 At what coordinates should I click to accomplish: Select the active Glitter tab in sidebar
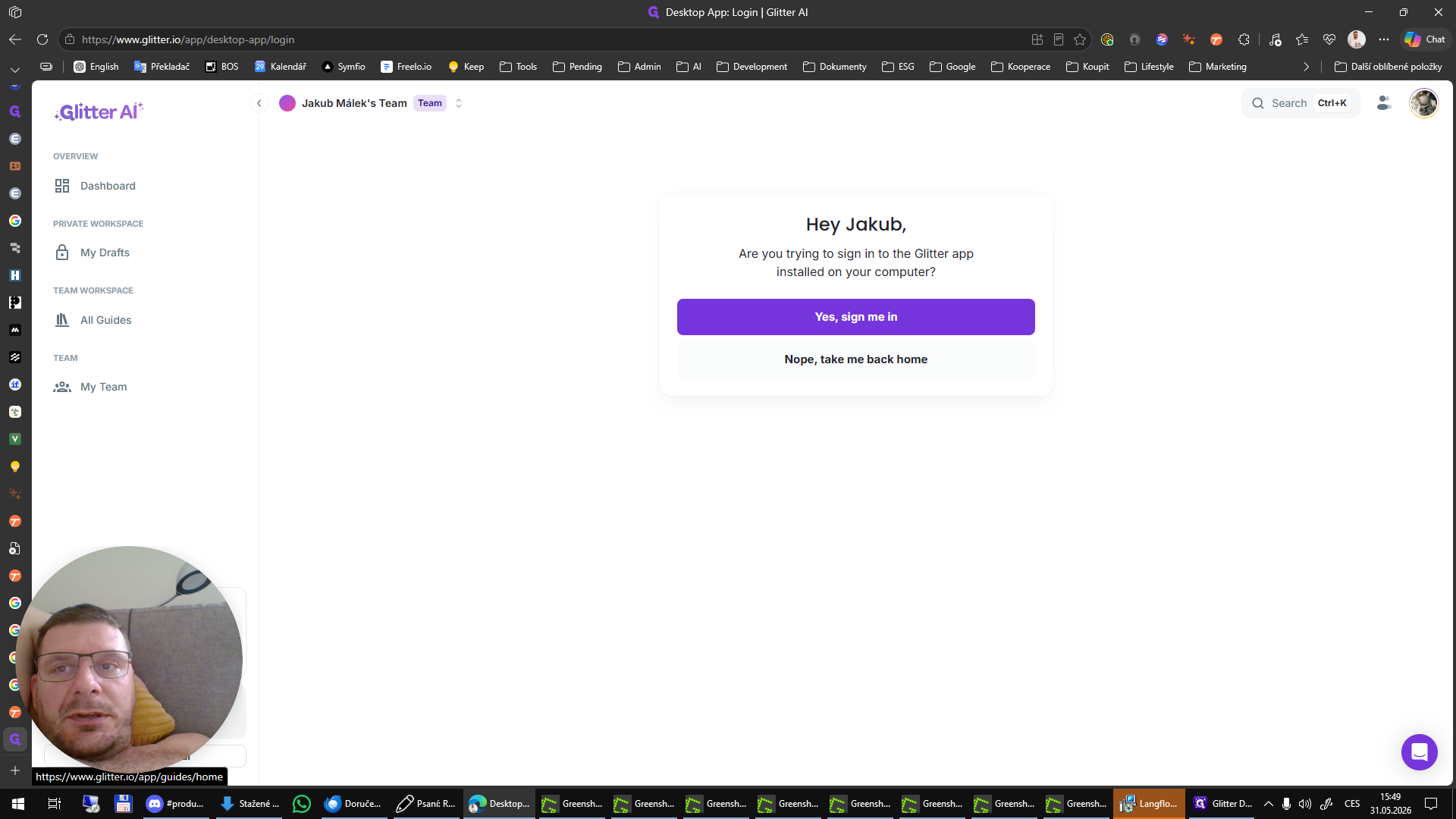pyautogui.click(x=15, y=739)
